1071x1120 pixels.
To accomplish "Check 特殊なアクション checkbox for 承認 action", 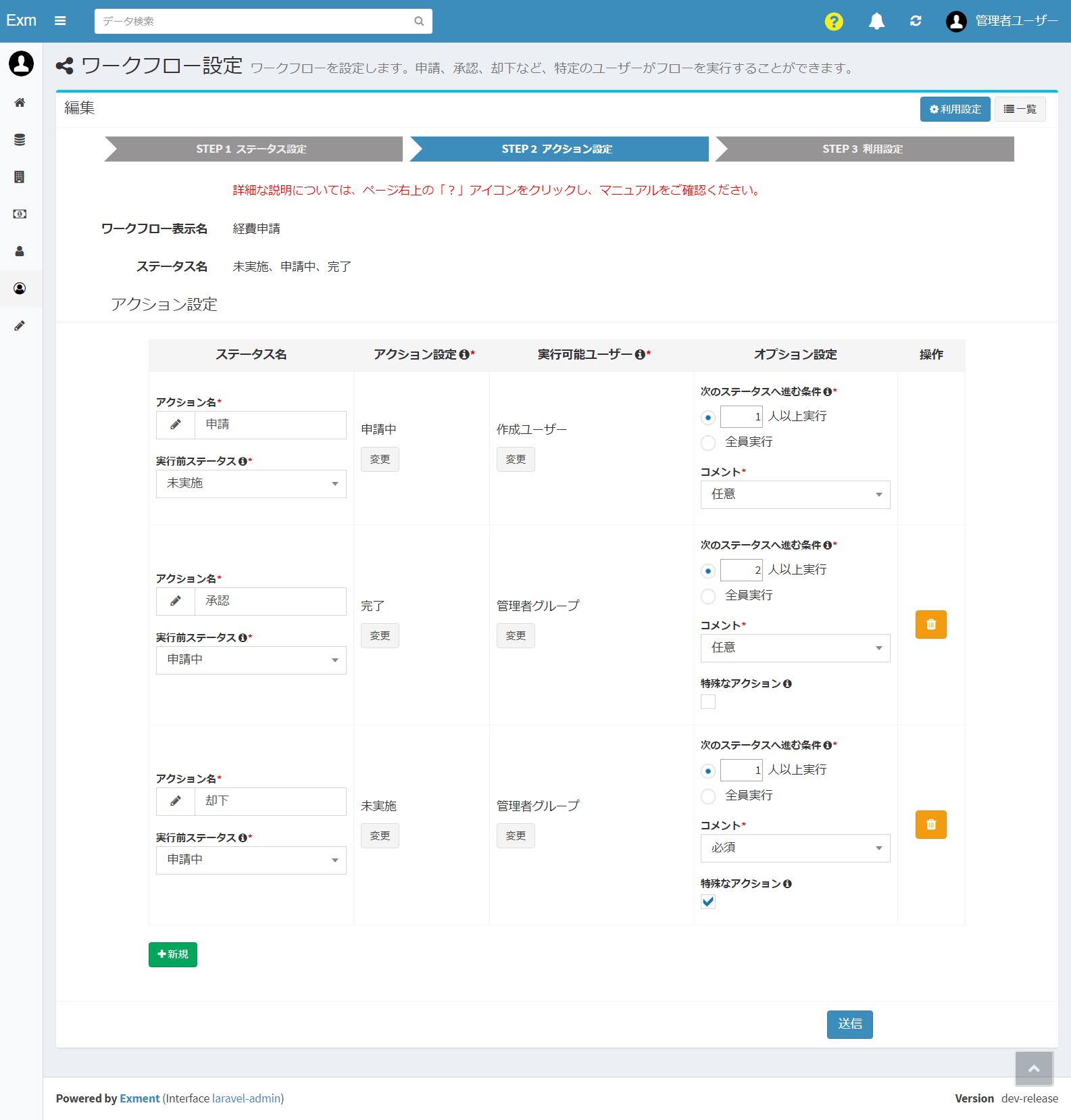I will click(x=708, y=702).
